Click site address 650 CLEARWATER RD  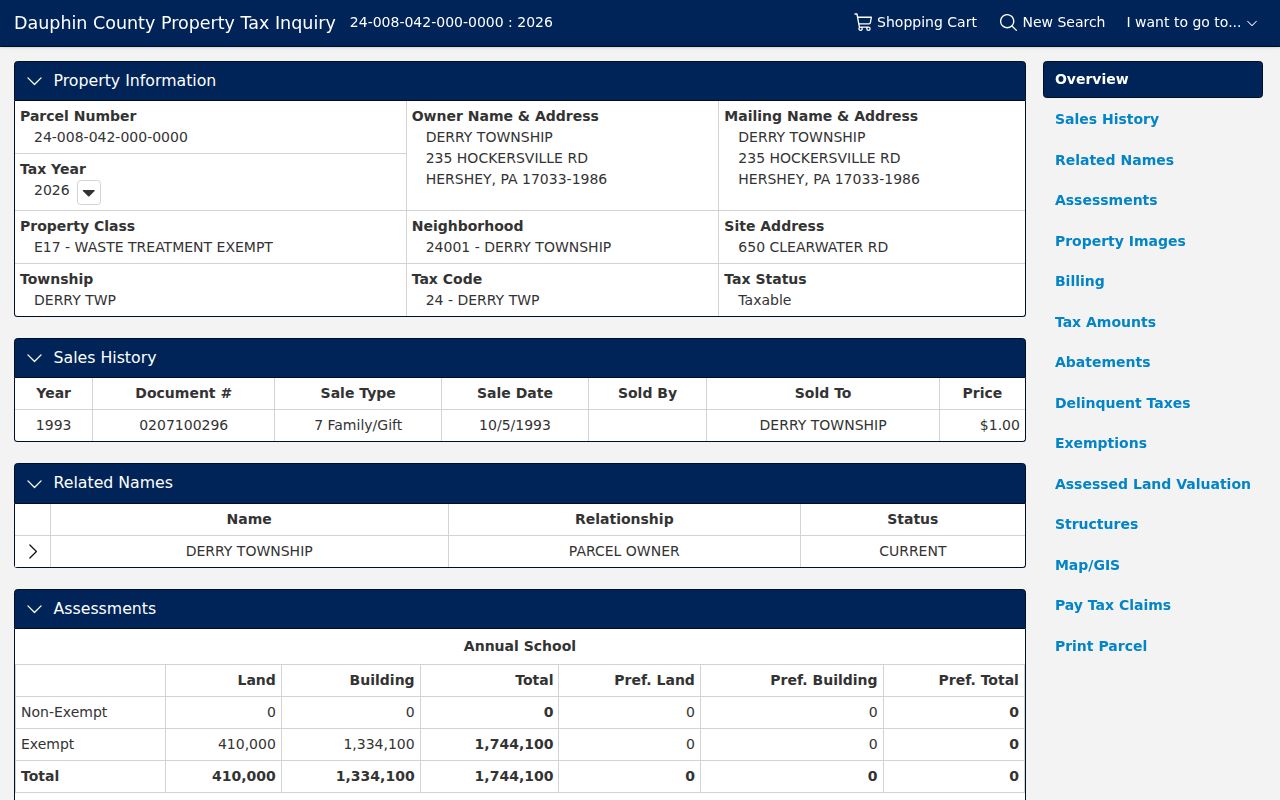[813, 247]
